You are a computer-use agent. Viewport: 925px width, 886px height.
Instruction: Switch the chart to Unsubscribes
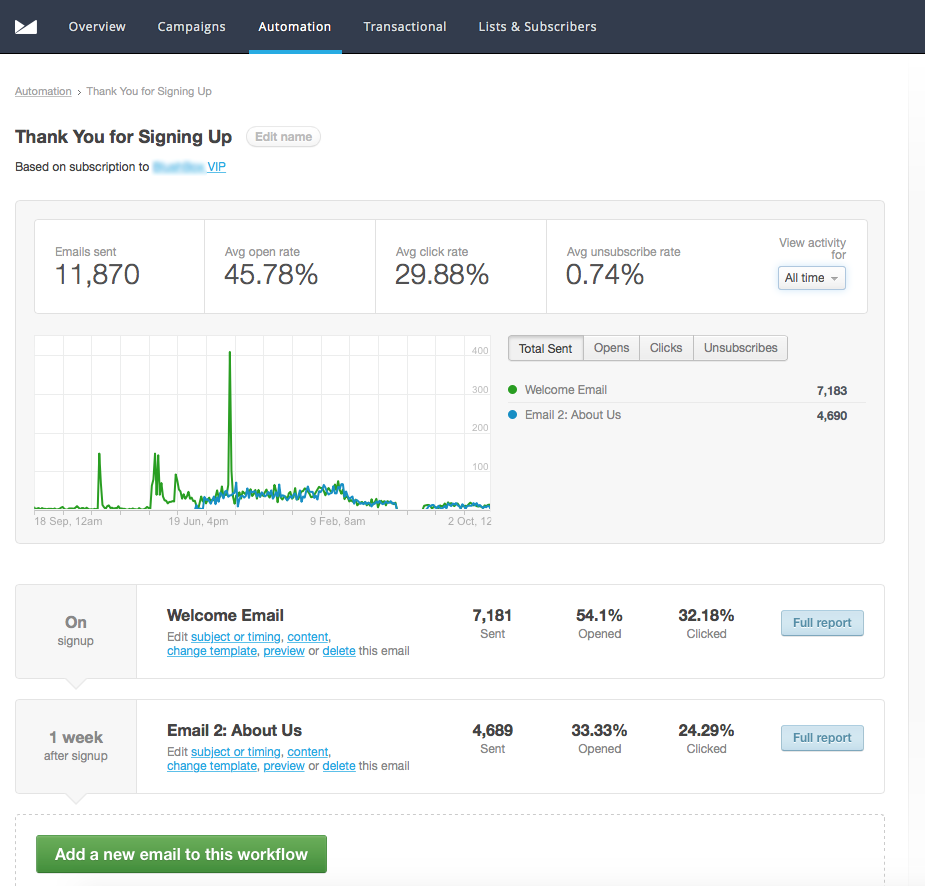point(740,348)
